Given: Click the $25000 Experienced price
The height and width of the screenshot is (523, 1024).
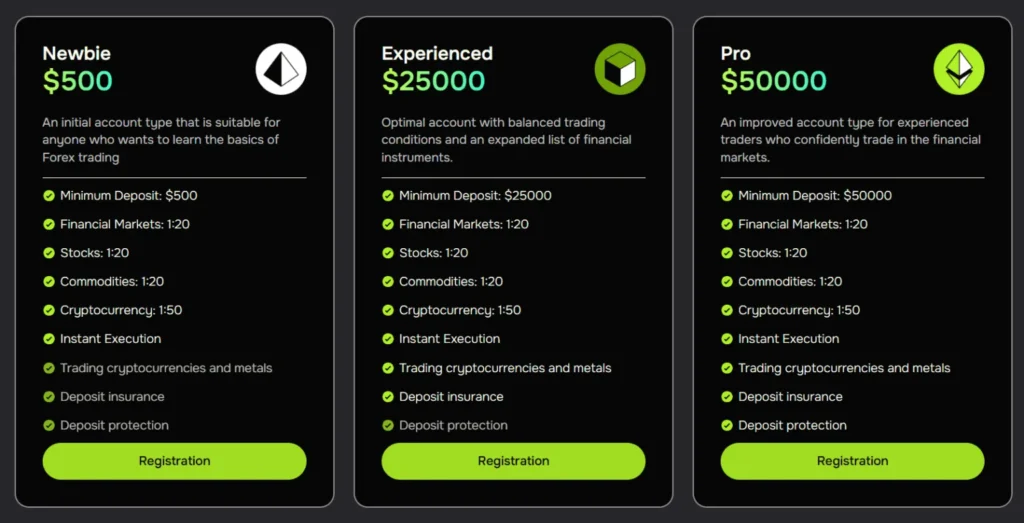Looking at the screenshot, I should pos(433,81).
